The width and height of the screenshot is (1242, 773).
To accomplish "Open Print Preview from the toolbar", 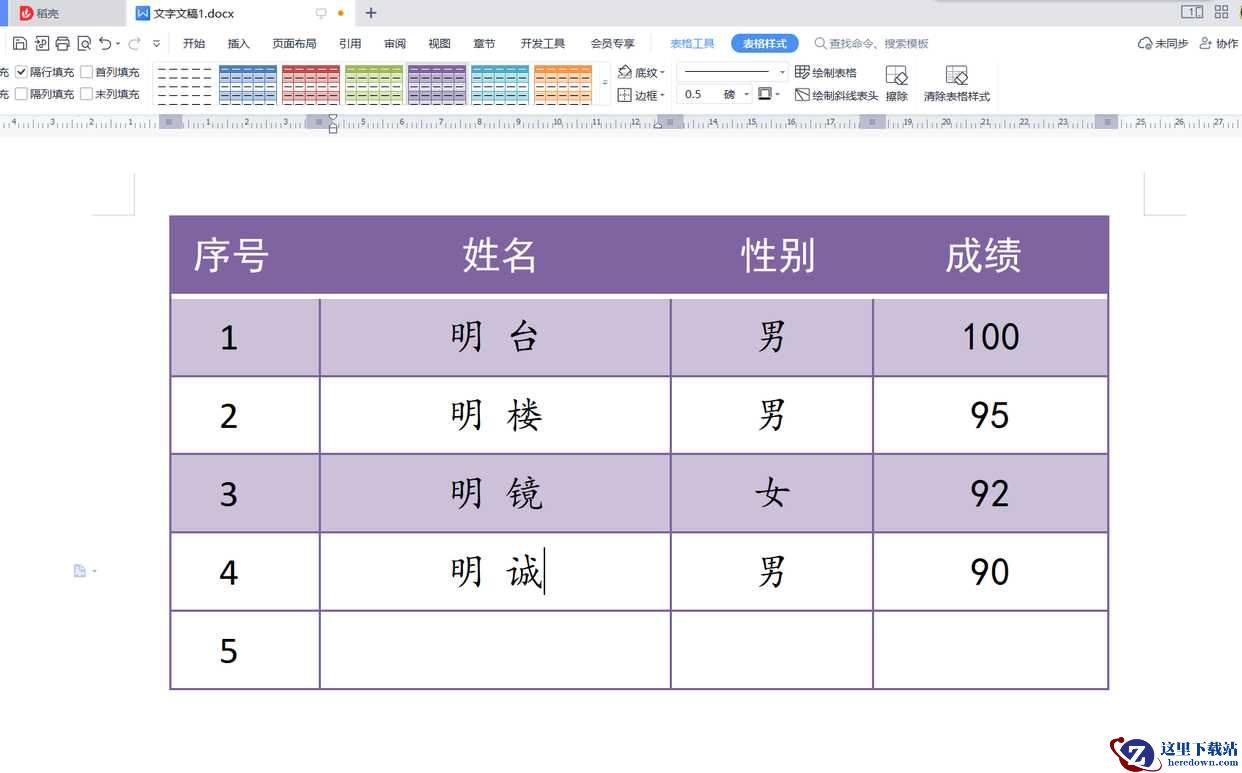I will (84, 43).
